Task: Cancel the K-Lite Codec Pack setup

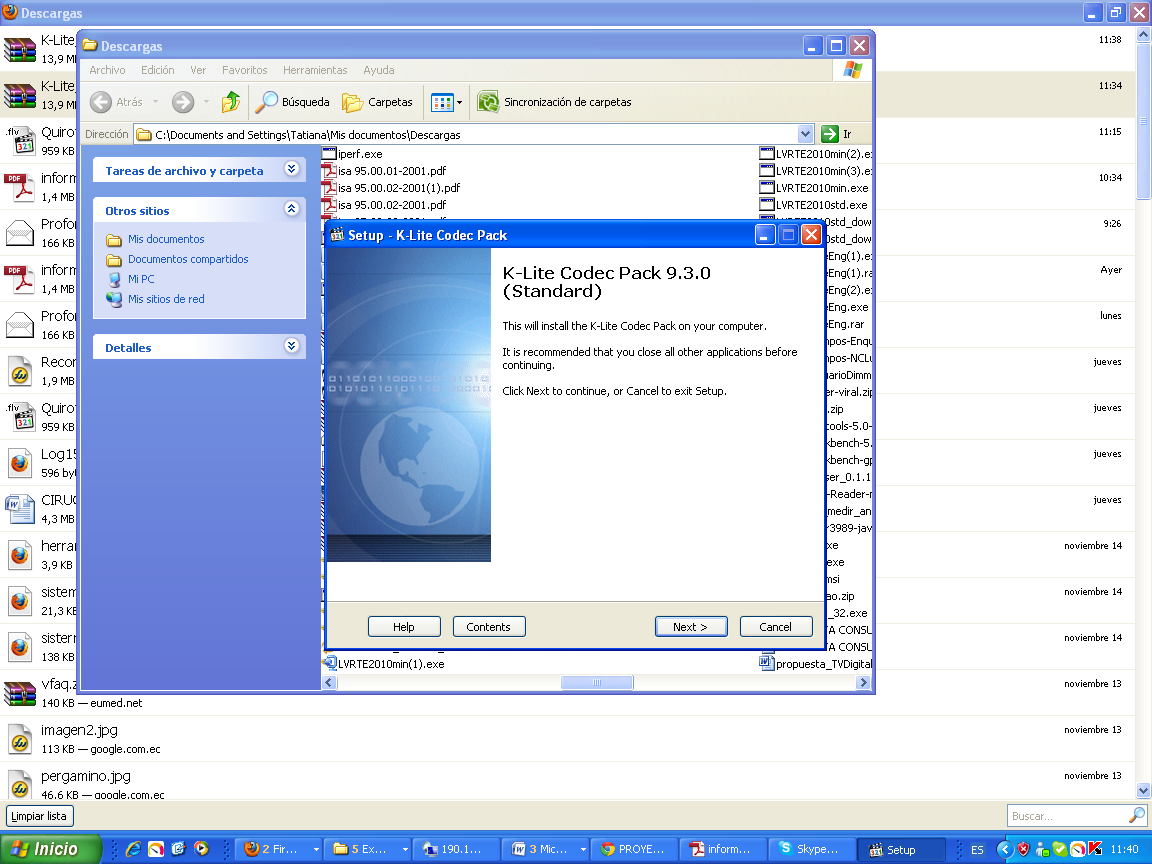Action: 776,627
